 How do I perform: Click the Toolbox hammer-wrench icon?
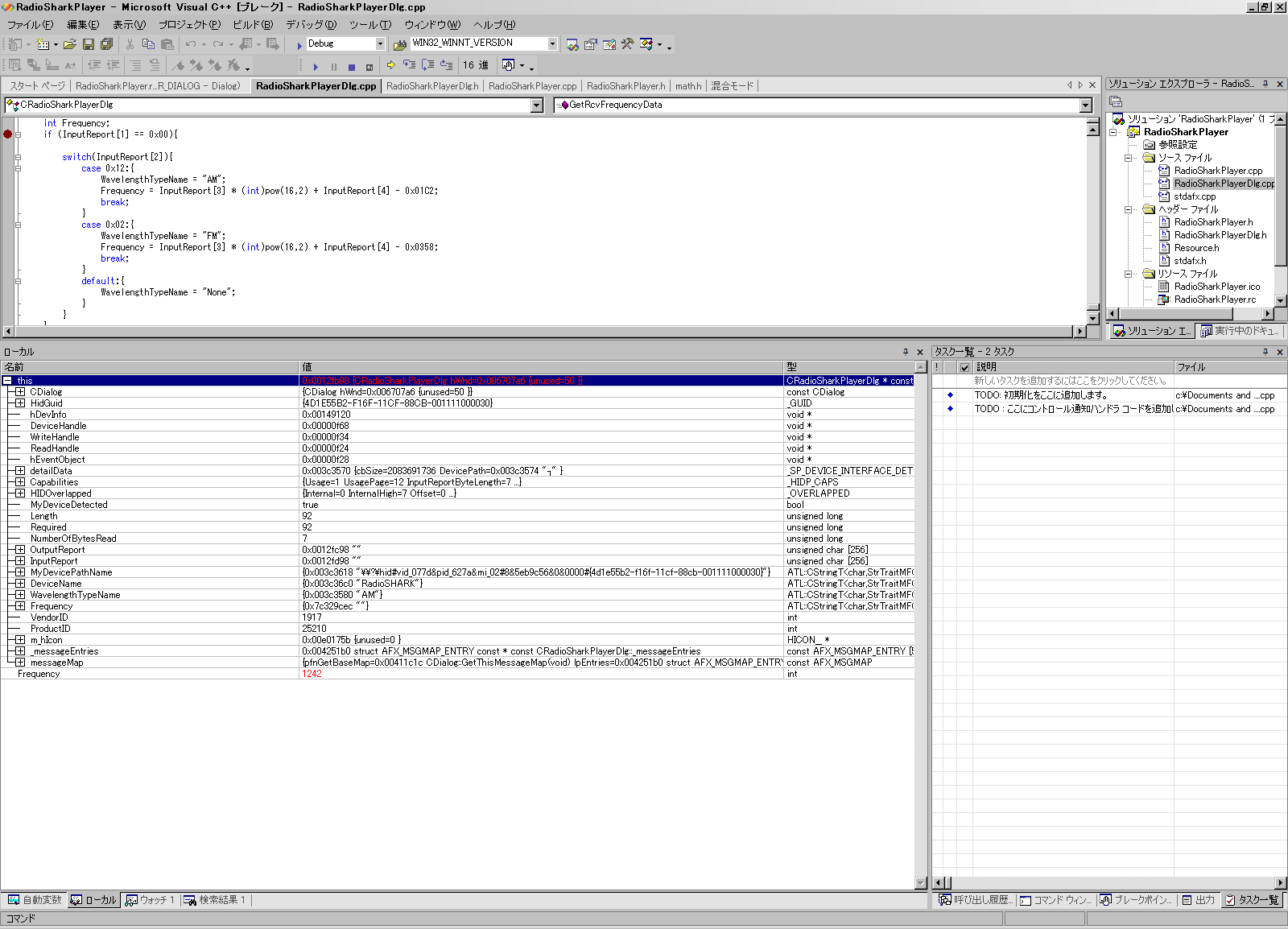pos(628,44)
